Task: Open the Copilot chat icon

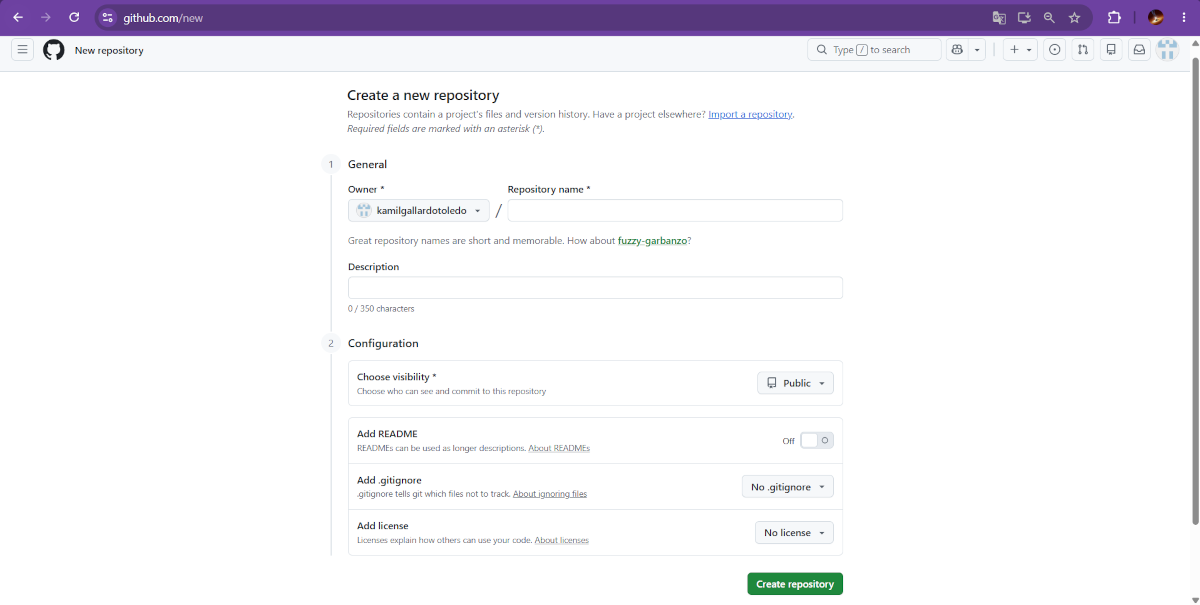Action: 957,50
